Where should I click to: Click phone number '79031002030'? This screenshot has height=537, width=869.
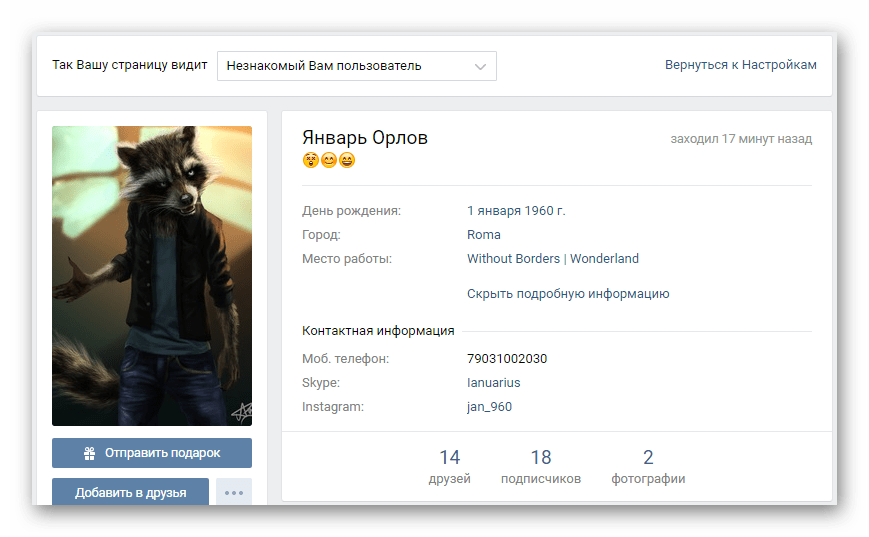coord(507,359)
